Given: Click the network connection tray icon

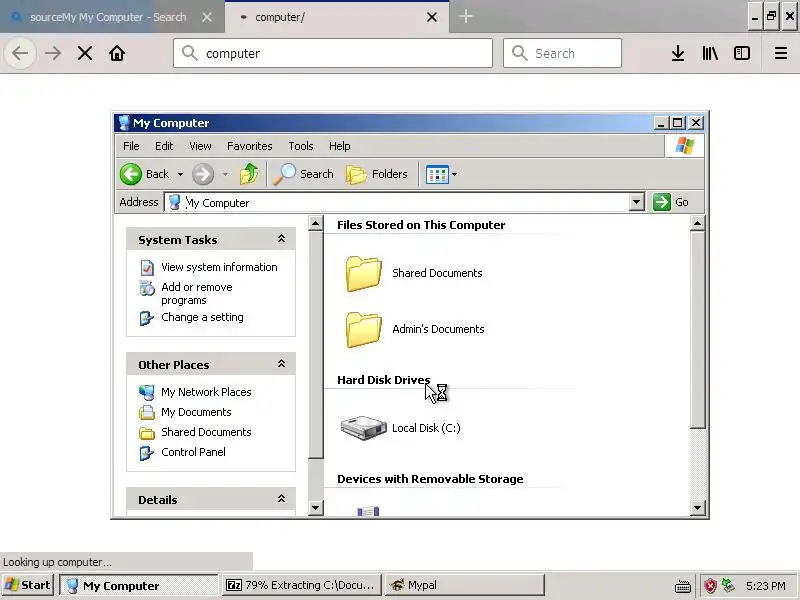Looking at the screenshot, I should pyautogui.click(x=728, y=585).
